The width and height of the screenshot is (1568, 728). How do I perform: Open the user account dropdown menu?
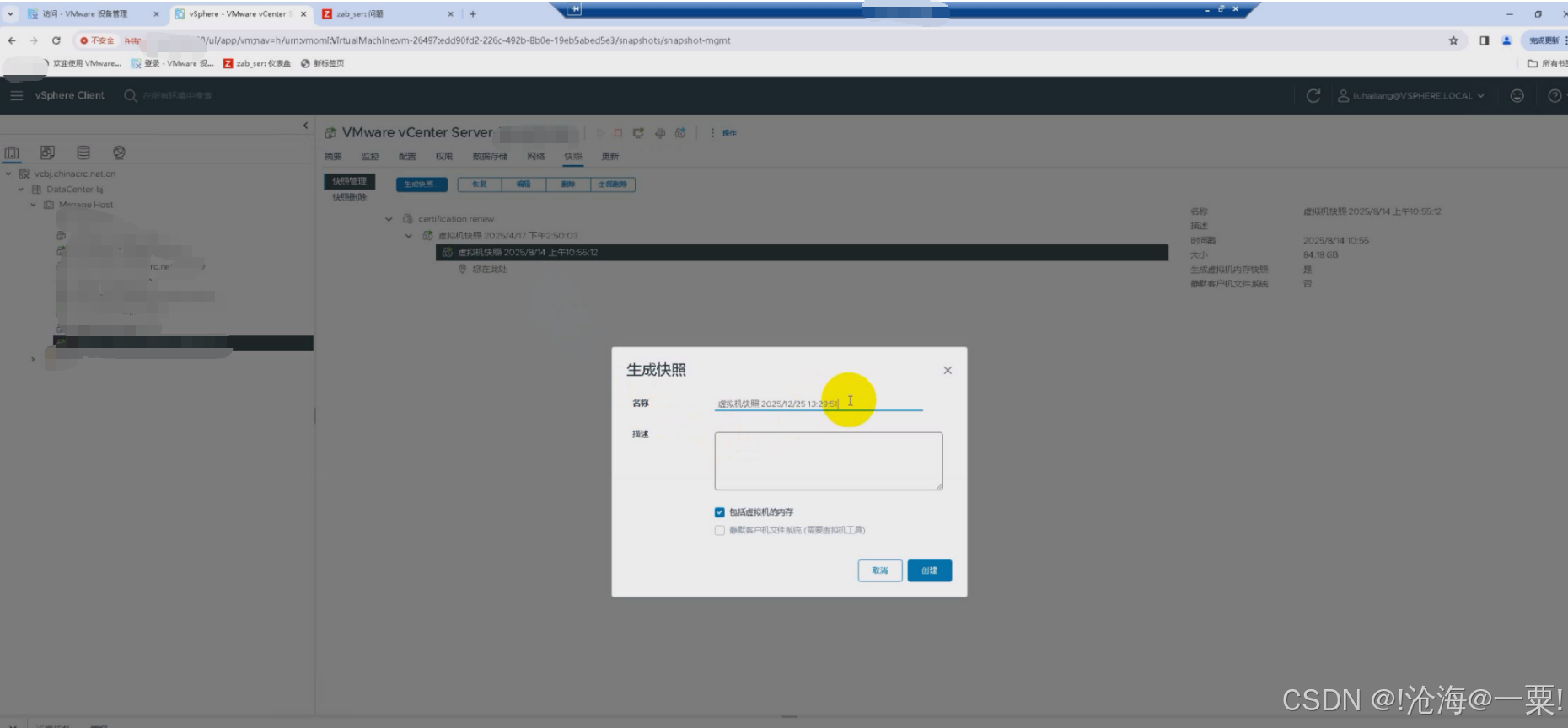(x=1410, y=96)
